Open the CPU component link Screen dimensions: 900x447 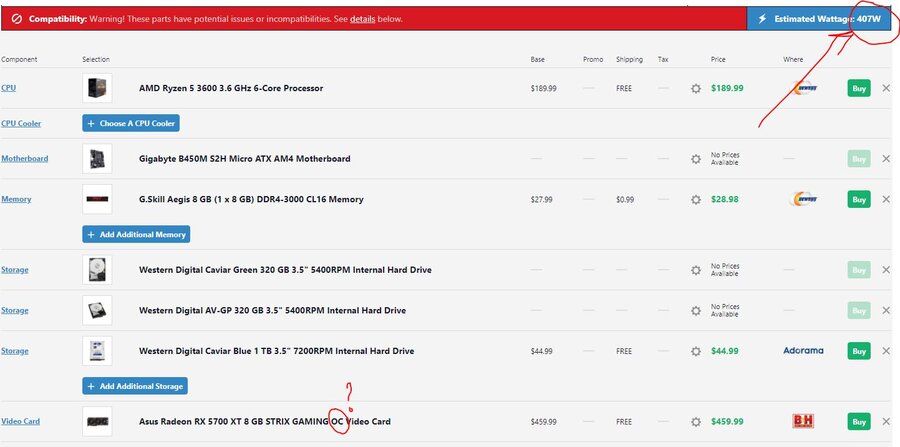pyautogui.click(x=9, y=88)
